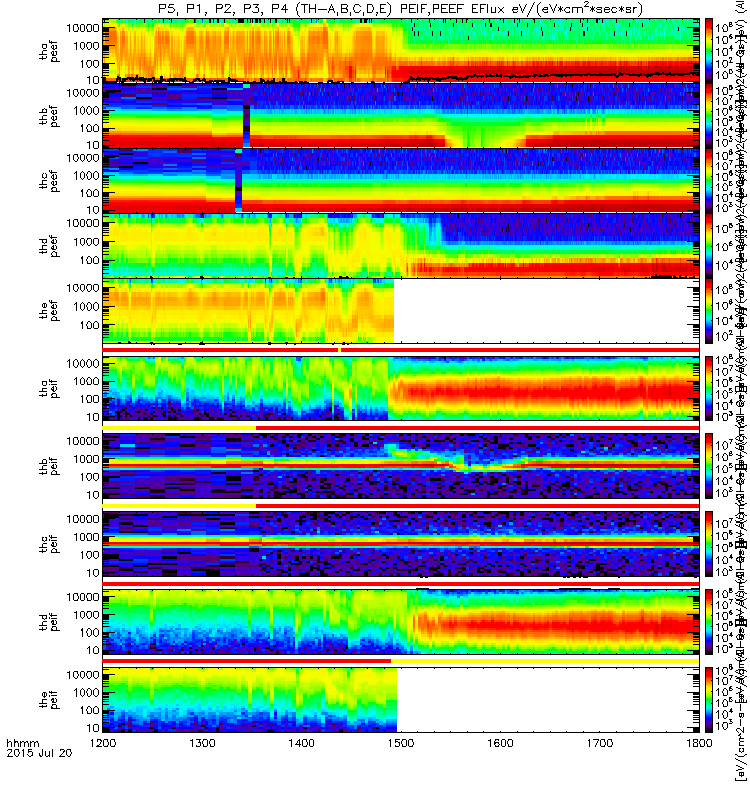
Task: Pick the color bar beside the thb peif panel
Action: [709, 466]
